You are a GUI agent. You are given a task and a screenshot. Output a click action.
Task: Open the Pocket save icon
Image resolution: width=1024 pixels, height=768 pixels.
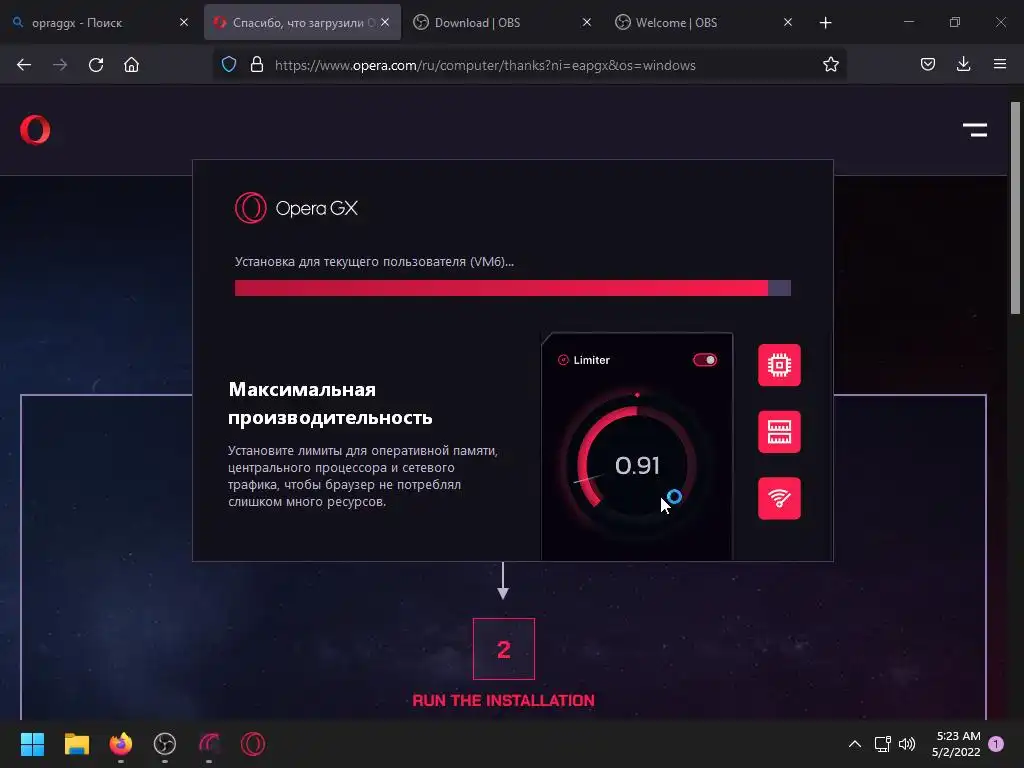pyautogui.click(x=928, y=64)
